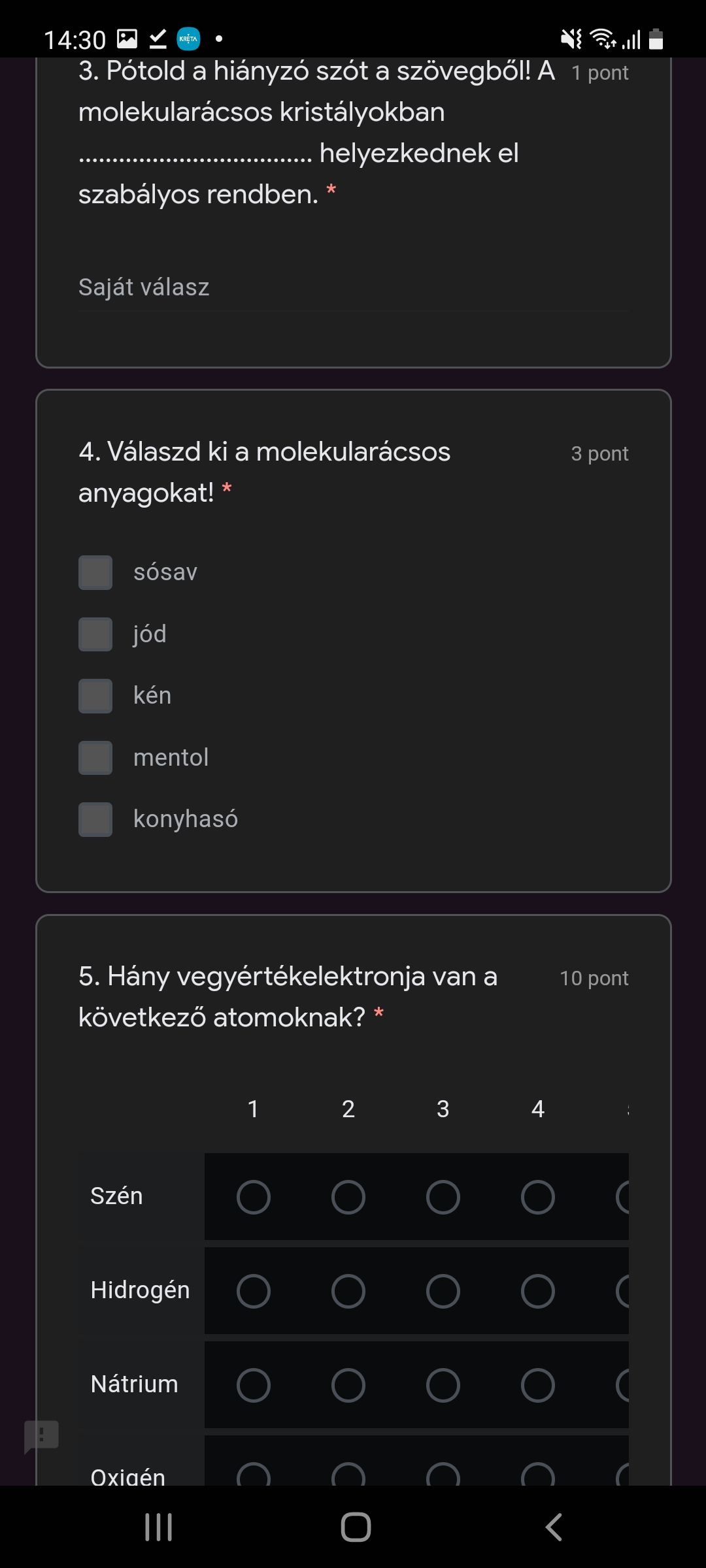
Task: Tap the image notification icon in status bar
Action: coord(127,39)
